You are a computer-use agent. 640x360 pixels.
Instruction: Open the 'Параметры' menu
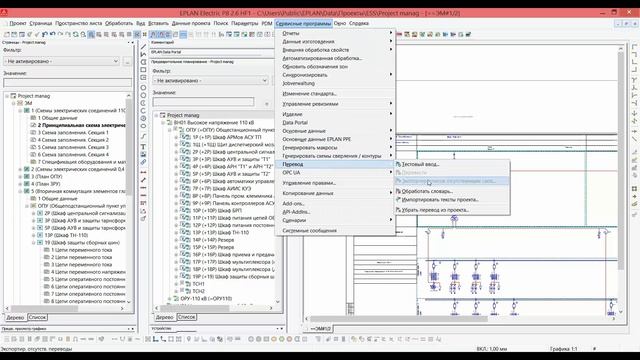[245, 24]
